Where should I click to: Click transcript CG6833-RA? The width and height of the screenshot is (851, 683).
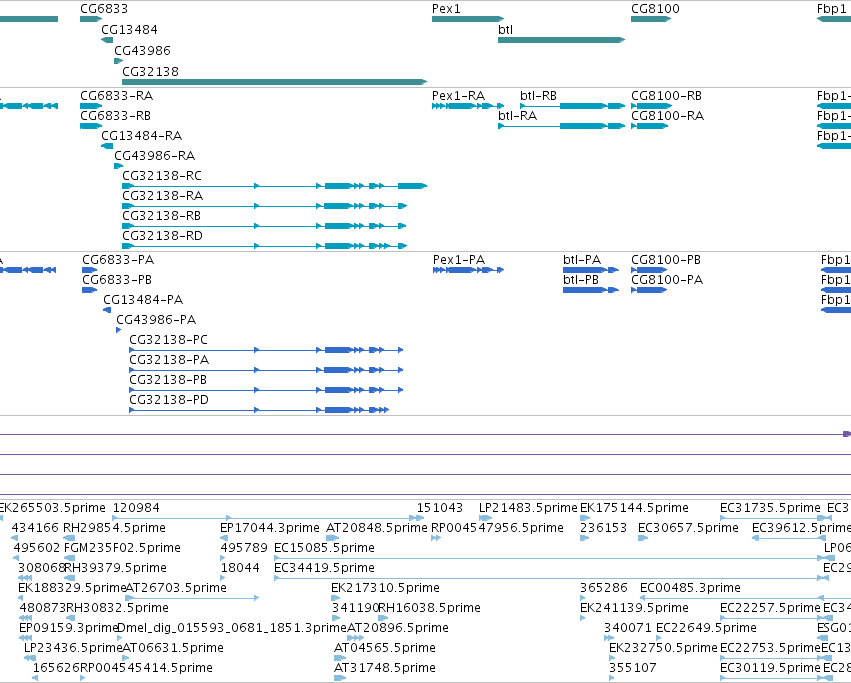tap(117, 96)
